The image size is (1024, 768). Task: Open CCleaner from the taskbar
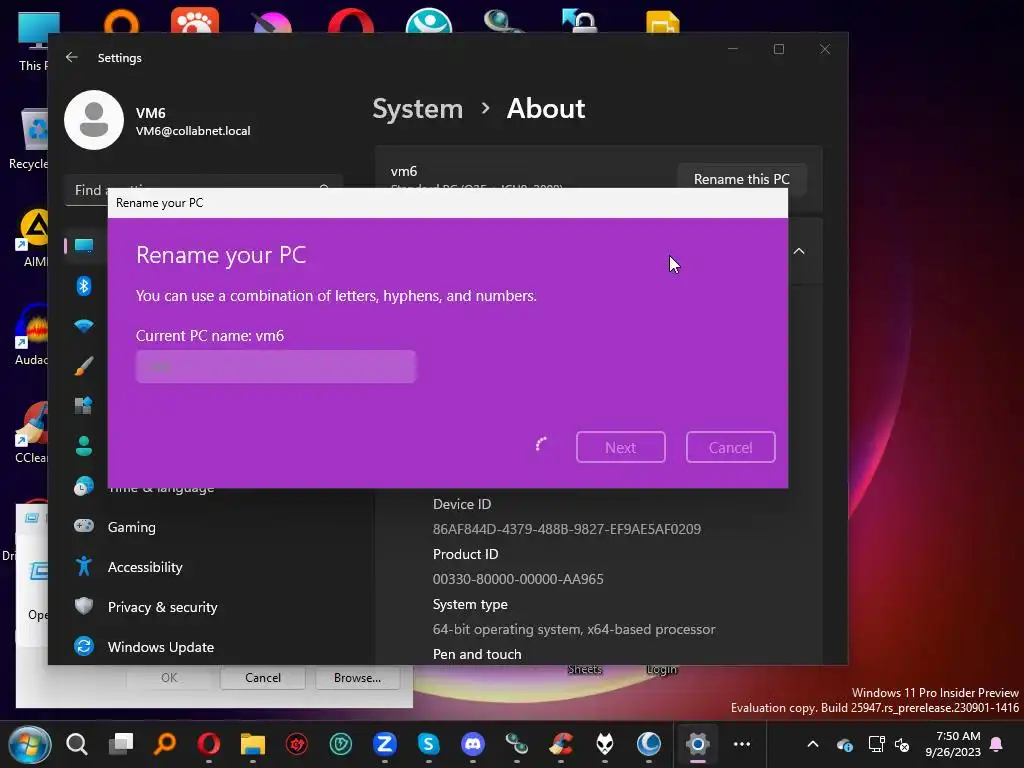561,744
